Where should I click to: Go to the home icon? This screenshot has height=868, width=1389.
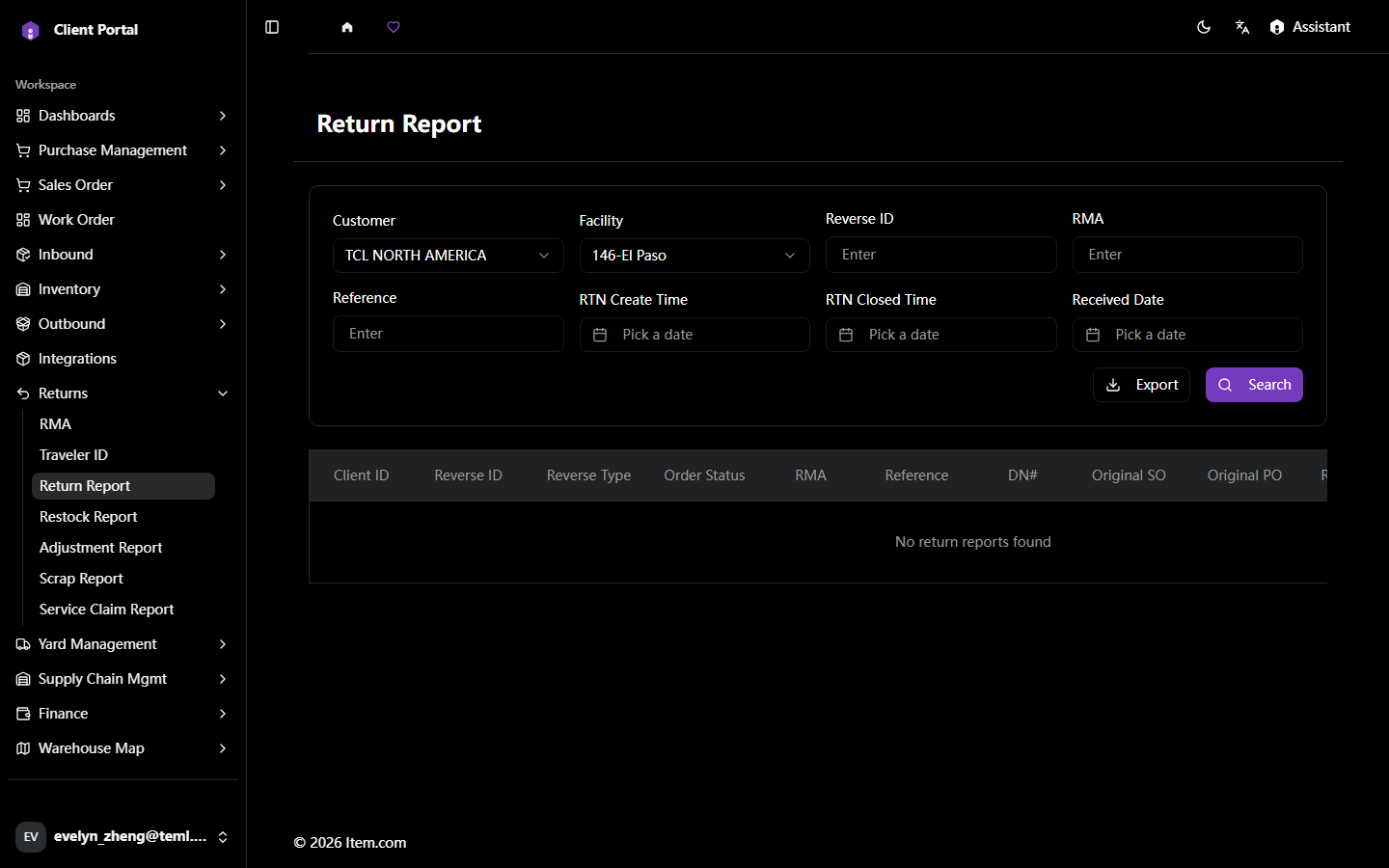point(347,27)
